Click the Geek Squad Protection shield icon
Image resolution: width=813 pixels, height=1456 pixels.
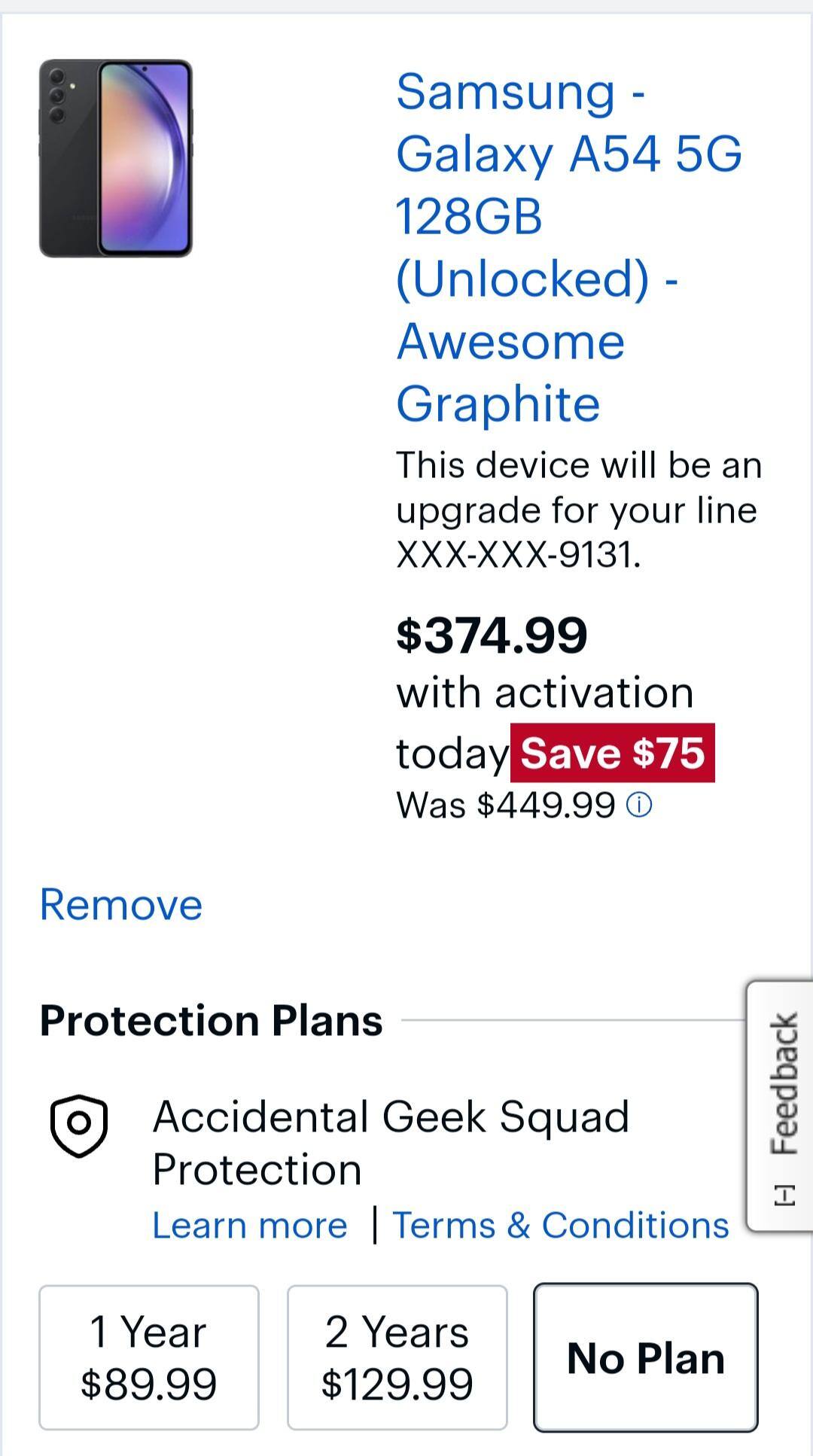[x=78, y=1126]
